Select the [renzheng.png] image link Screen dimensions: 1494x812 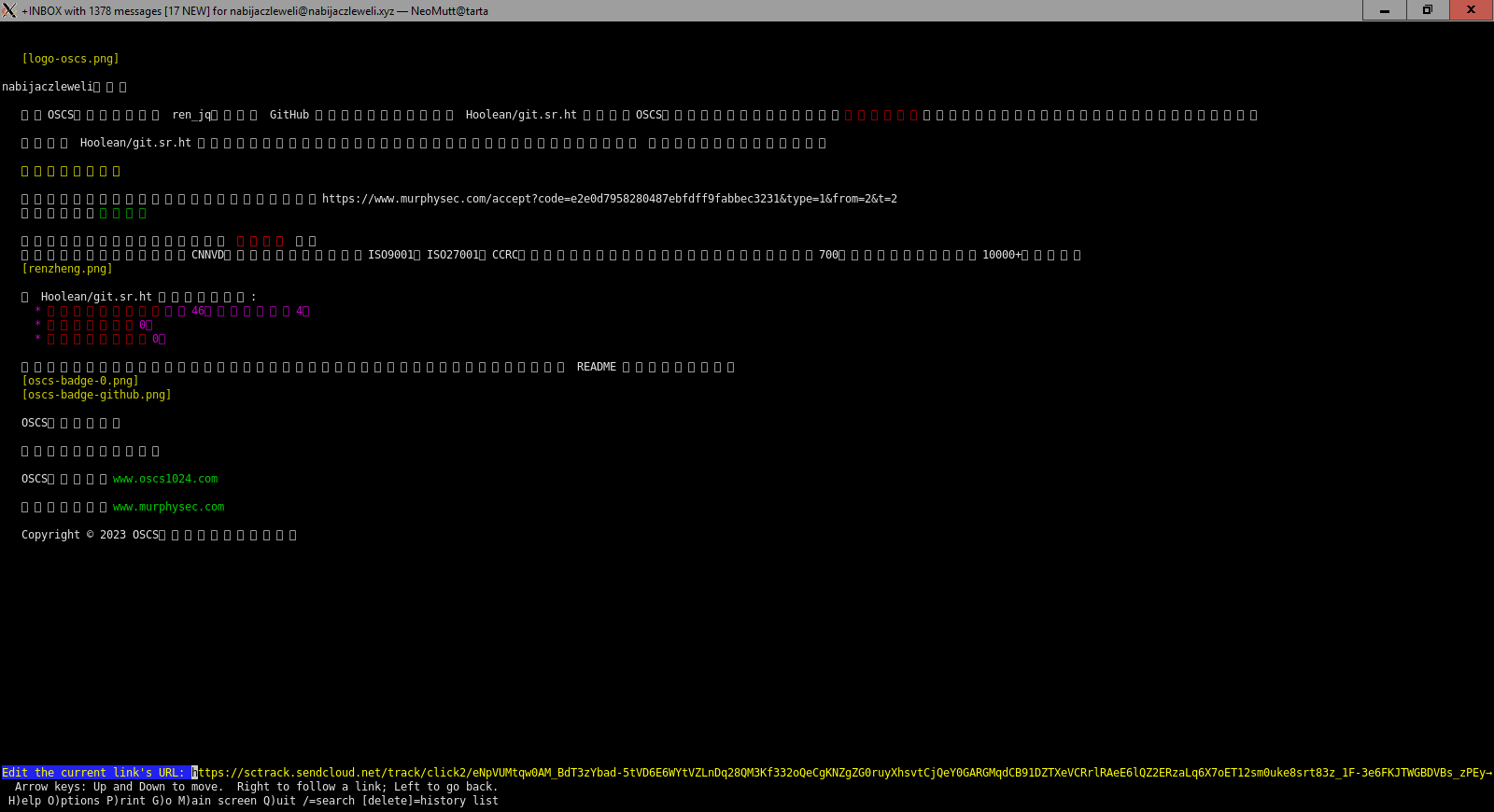66,269
